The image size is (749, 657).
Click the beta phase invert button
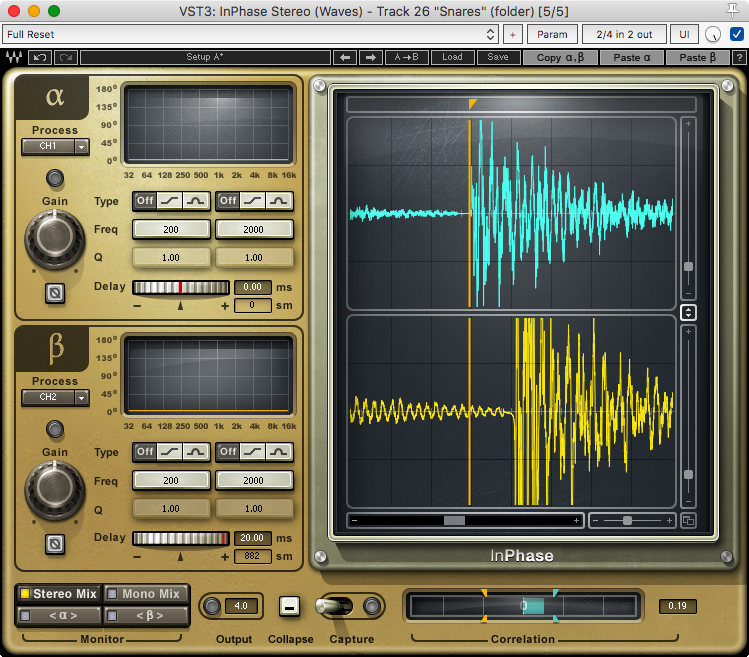click(55, 544)
